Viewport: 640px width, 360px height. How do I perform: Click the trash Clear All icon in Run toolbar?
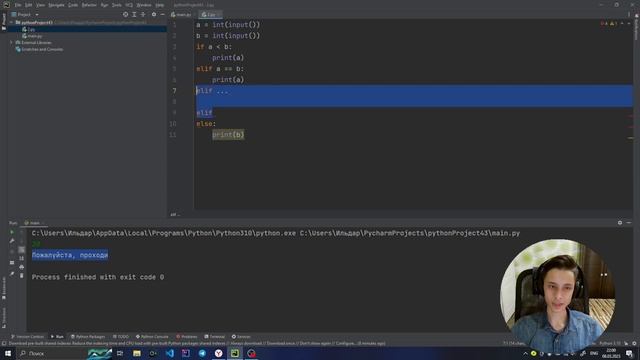point(22,276)
